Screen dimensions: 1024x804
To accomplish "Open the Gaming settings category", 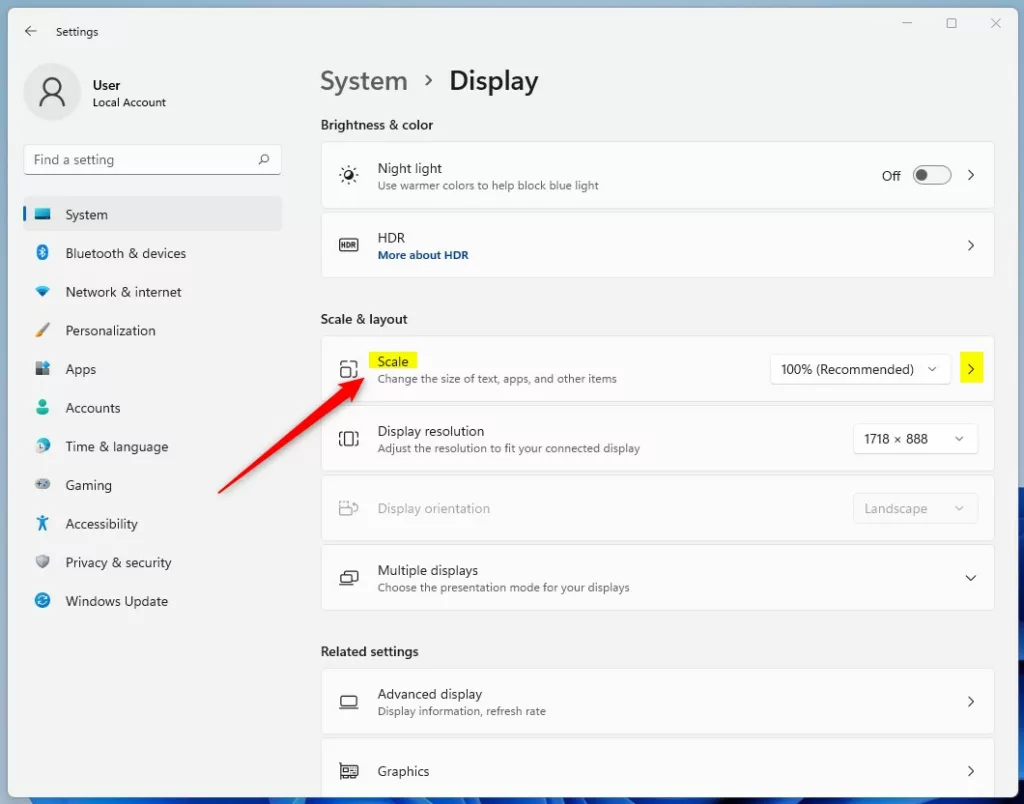I will point(88,485).
